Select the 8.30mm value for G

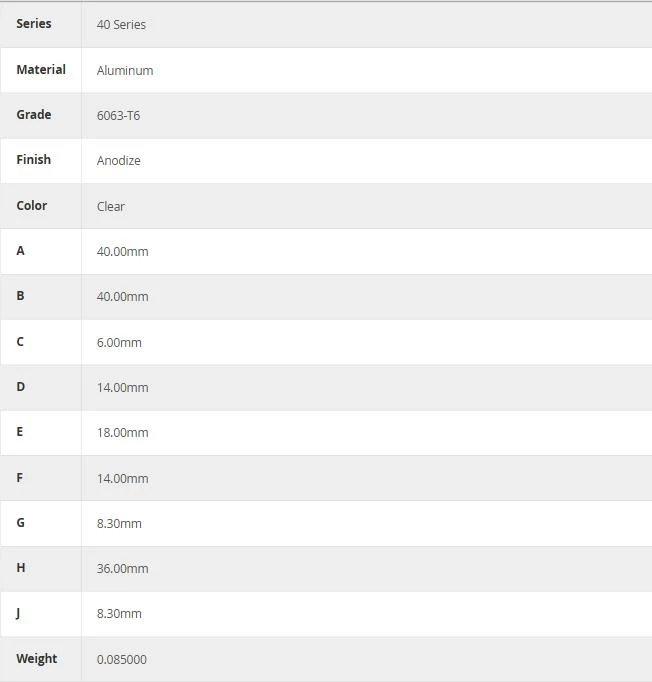119,523
